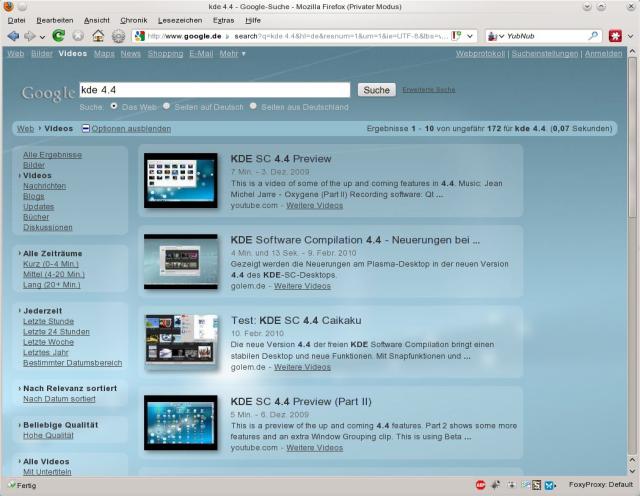Open the Webprotokoll link
Screen dimensions: 640x496
(480, 53)
